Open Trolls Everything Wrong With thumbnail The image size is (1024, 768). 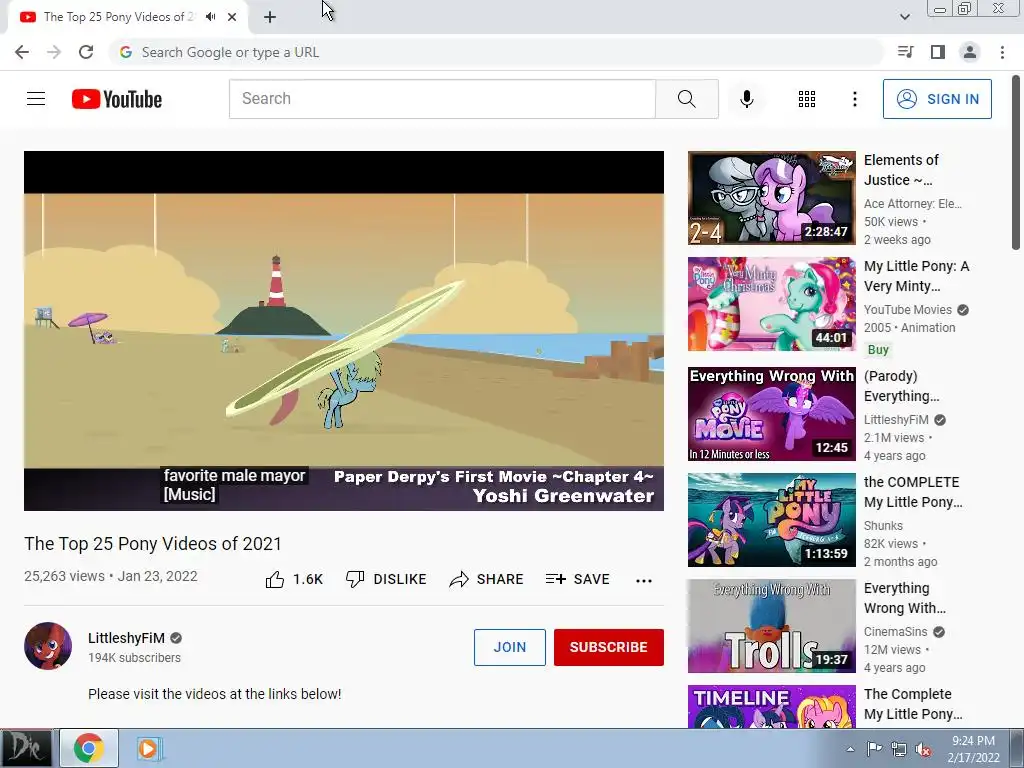[x=772, y=626]
